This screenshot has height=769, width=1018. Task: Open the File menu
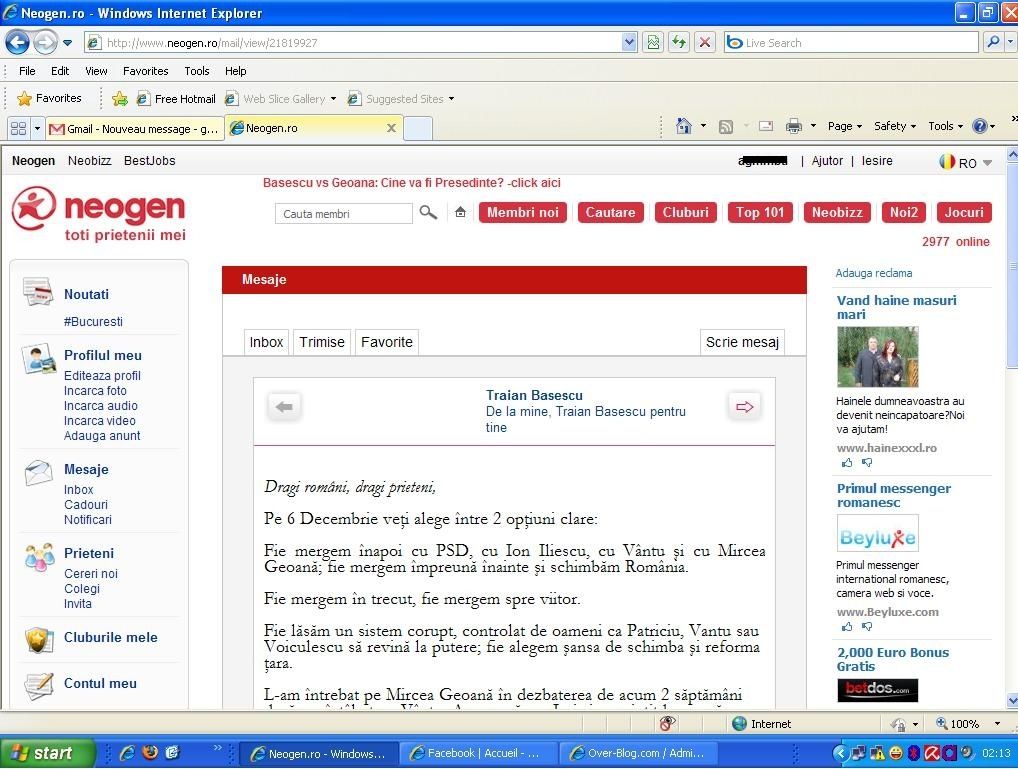pyautogui.click(x=27, y=71)
